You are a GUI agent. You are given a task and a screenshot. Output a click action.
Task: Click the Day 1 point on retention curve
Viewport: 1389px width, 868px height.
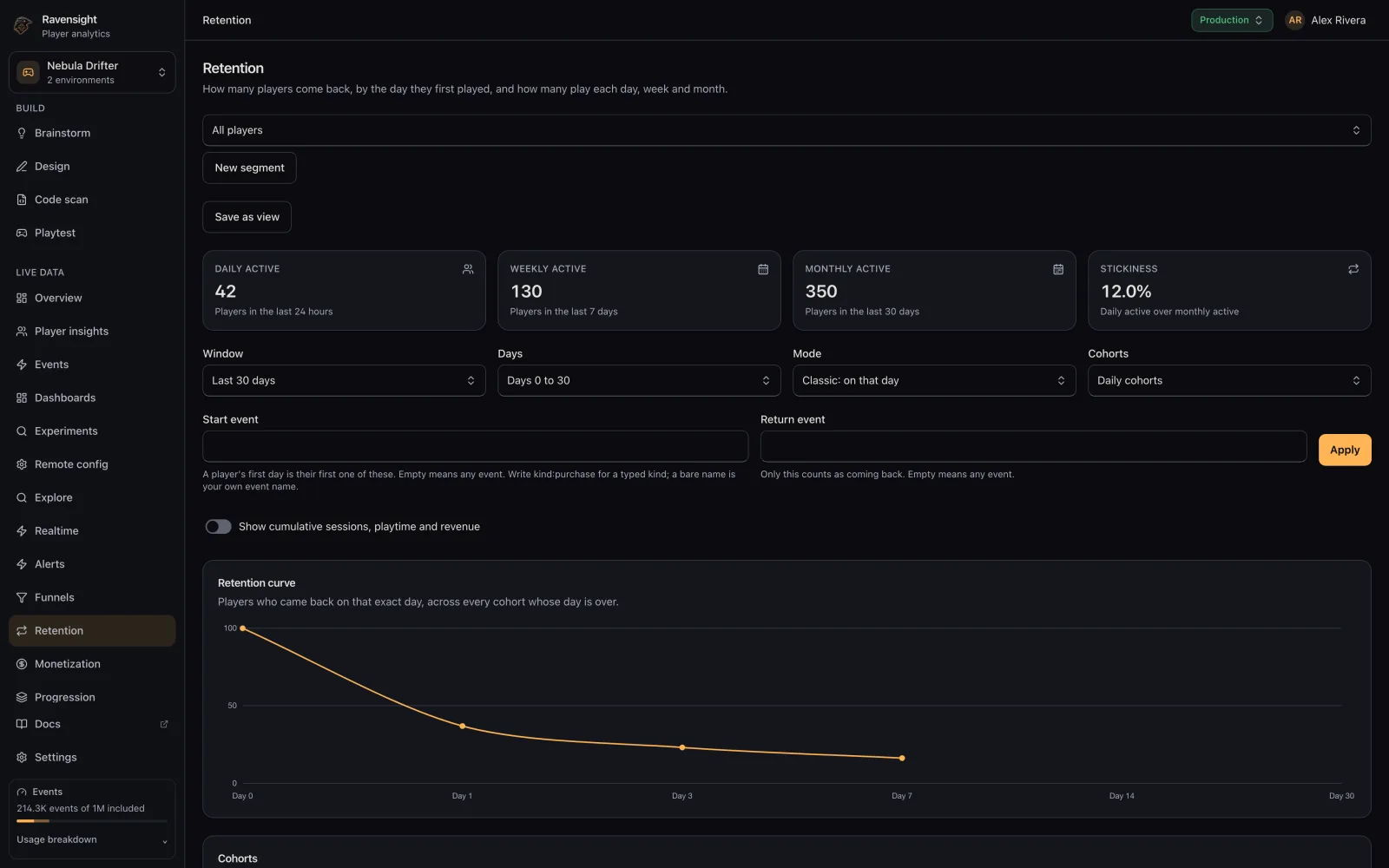tap(462, 727)
